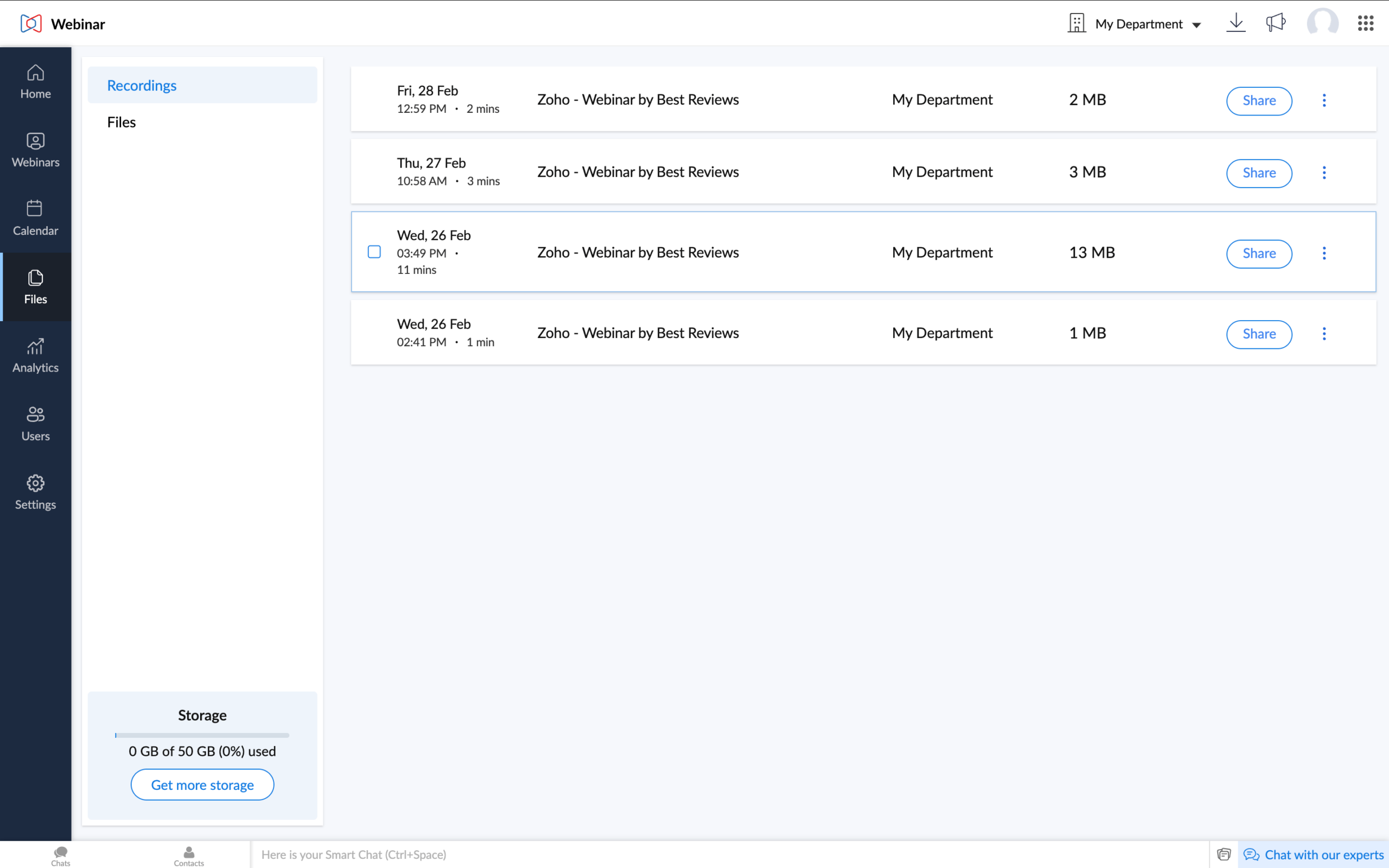Open options menu for the 13 MB recording
Screen dimensions: 1389x868
click(1324, 253)
